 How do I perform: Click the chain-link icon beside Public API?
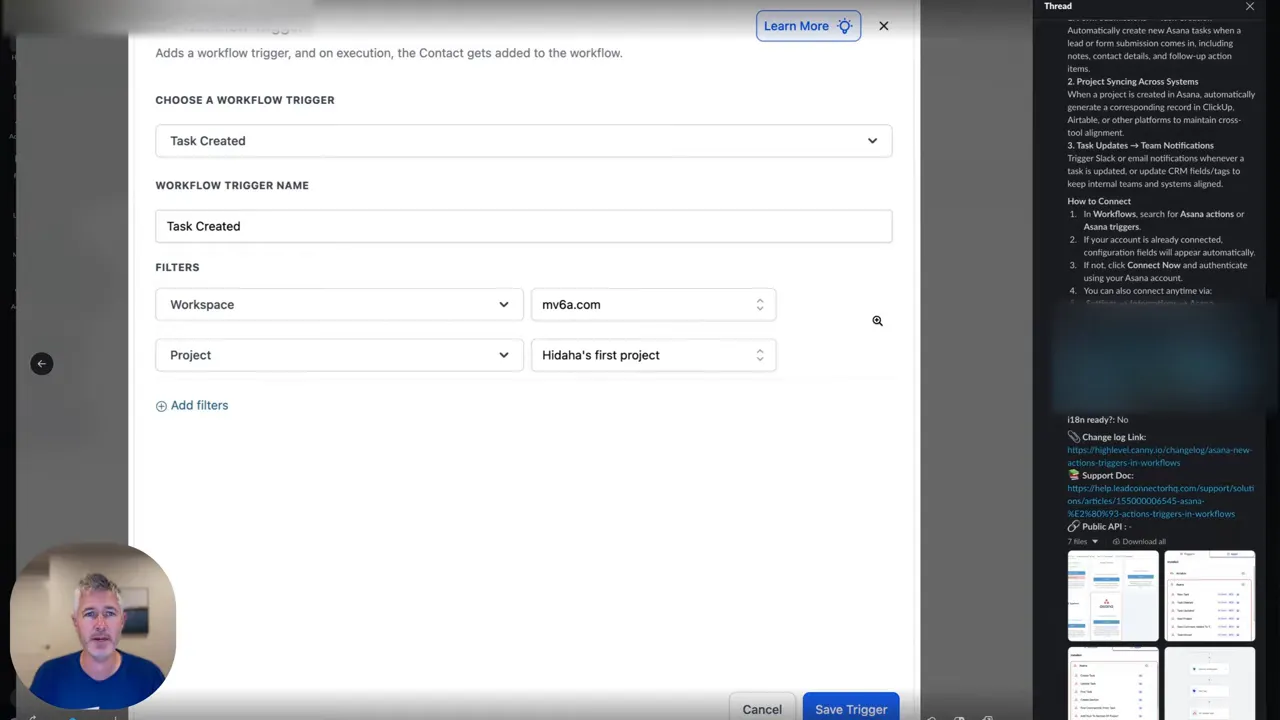pyautogui.click(x=1074, y=527)
